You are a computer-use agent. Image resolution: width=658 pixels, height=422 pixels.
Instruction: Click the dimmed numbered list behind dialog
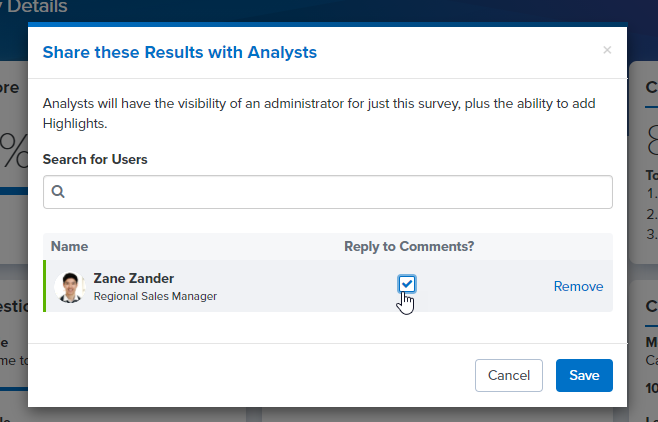point(652,214)
